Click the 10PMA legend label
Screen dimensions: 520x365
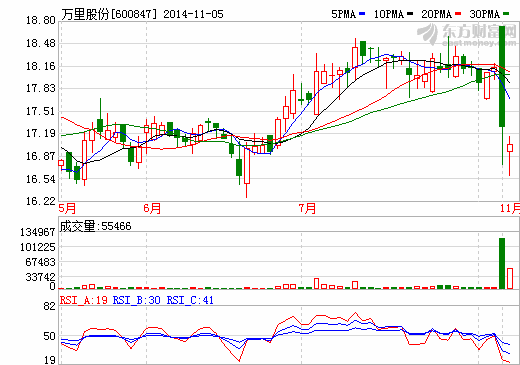point(389,14)
